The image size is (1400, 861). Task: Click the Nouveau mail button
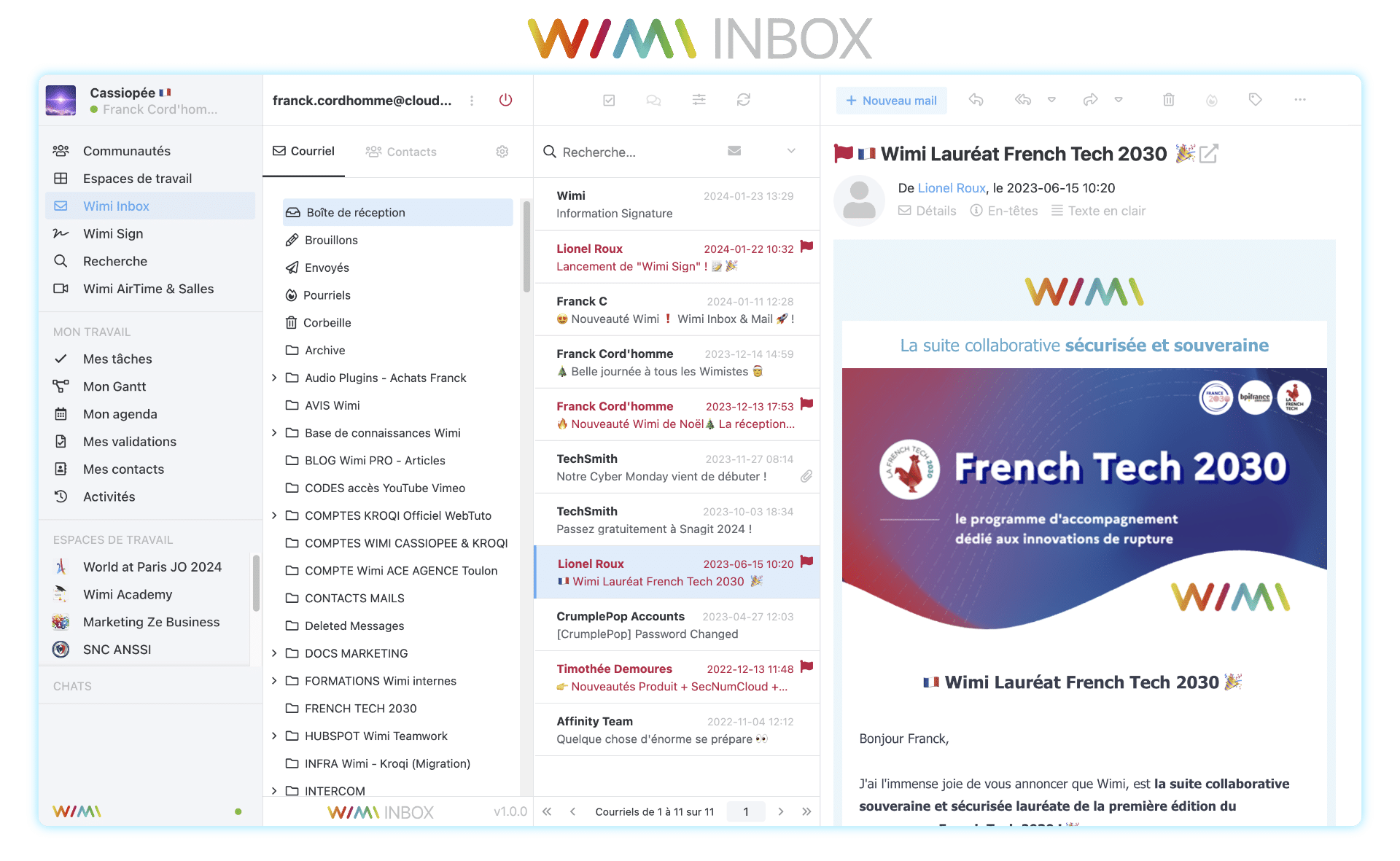click(x=891, y=101)
